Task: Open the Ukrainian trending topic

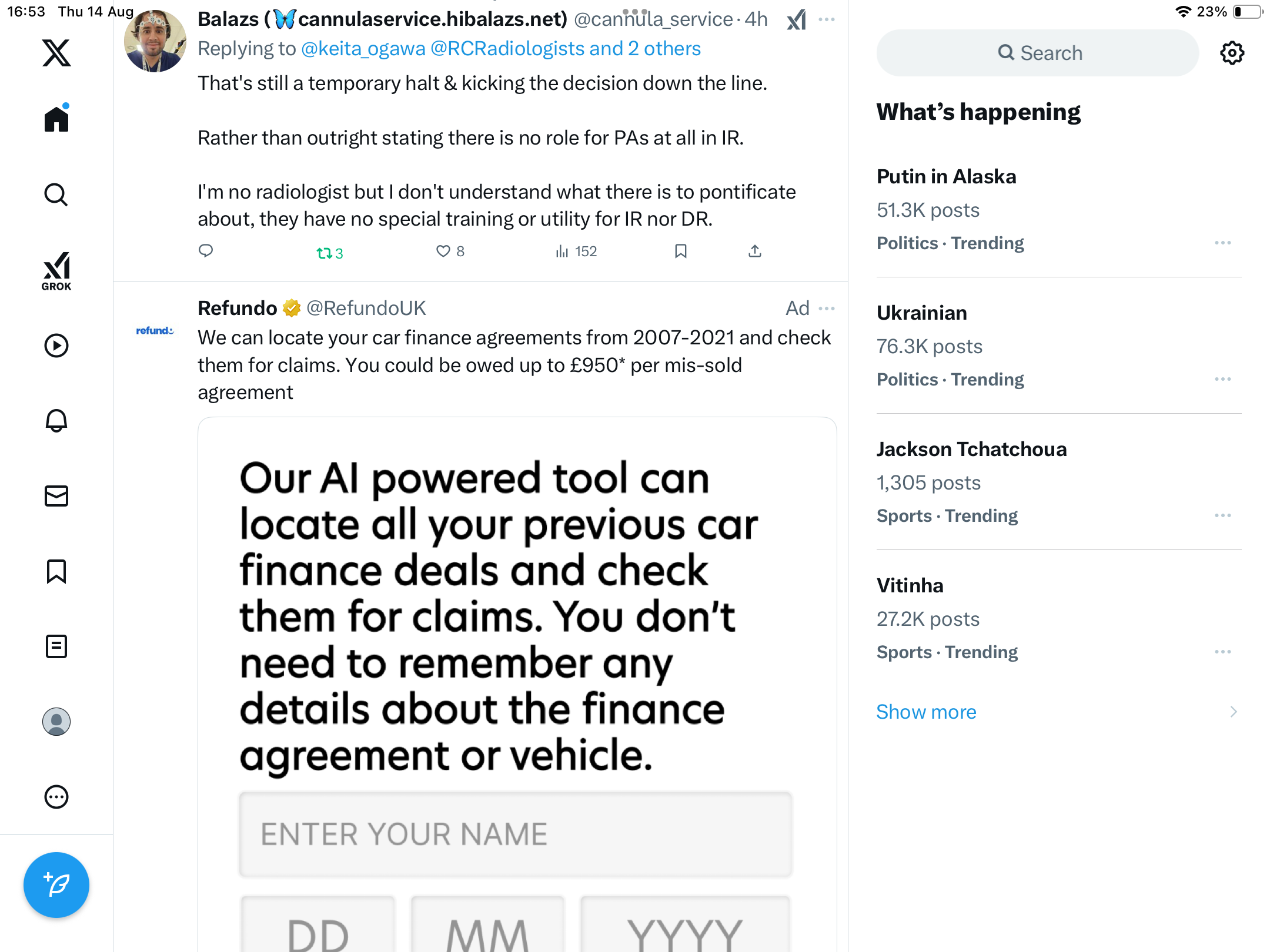Action: [921, 313]
